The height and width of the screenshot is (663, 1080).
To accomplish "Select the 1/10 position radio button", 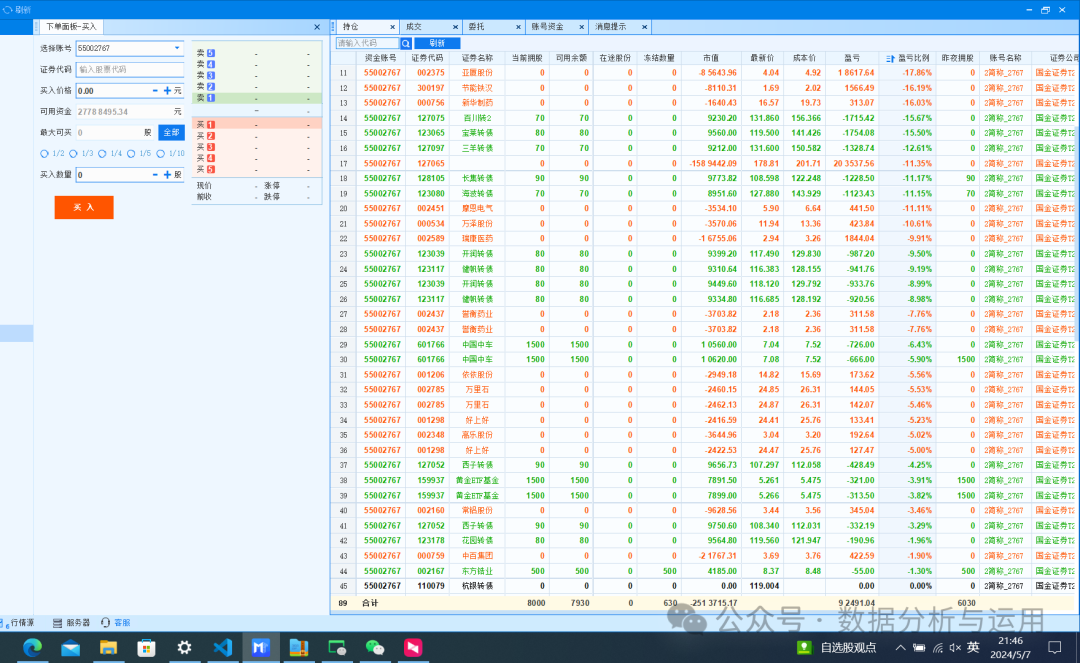I will (160, 154).
